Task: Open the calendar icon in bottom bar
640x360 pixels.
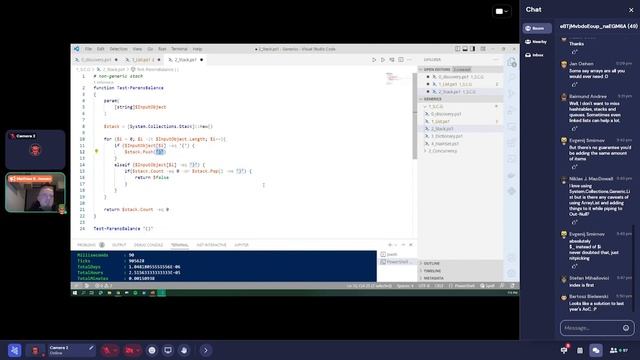Action: click(580, 350)
